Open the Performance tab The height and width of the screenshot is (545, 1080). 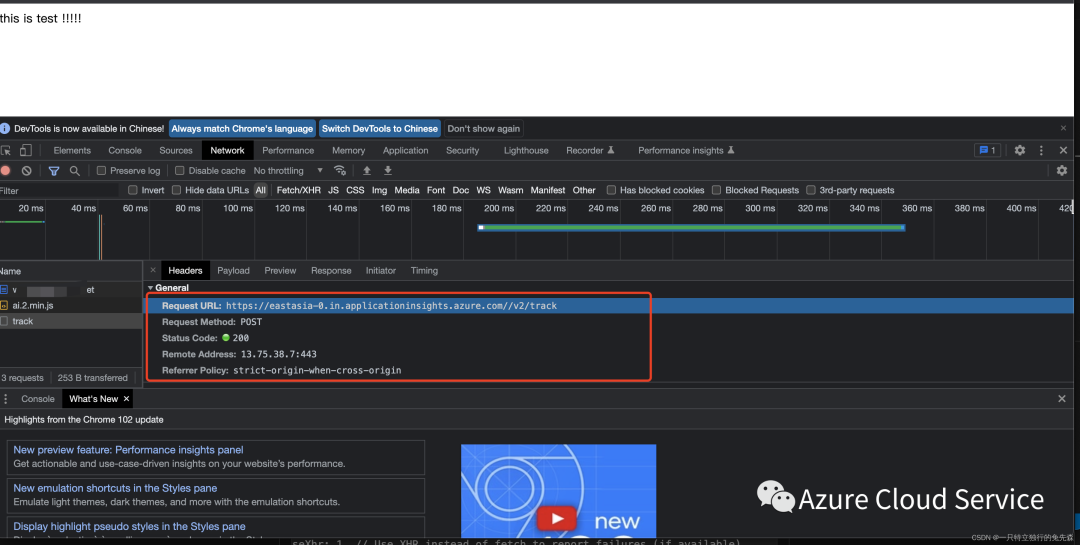(x=288, y=150)
